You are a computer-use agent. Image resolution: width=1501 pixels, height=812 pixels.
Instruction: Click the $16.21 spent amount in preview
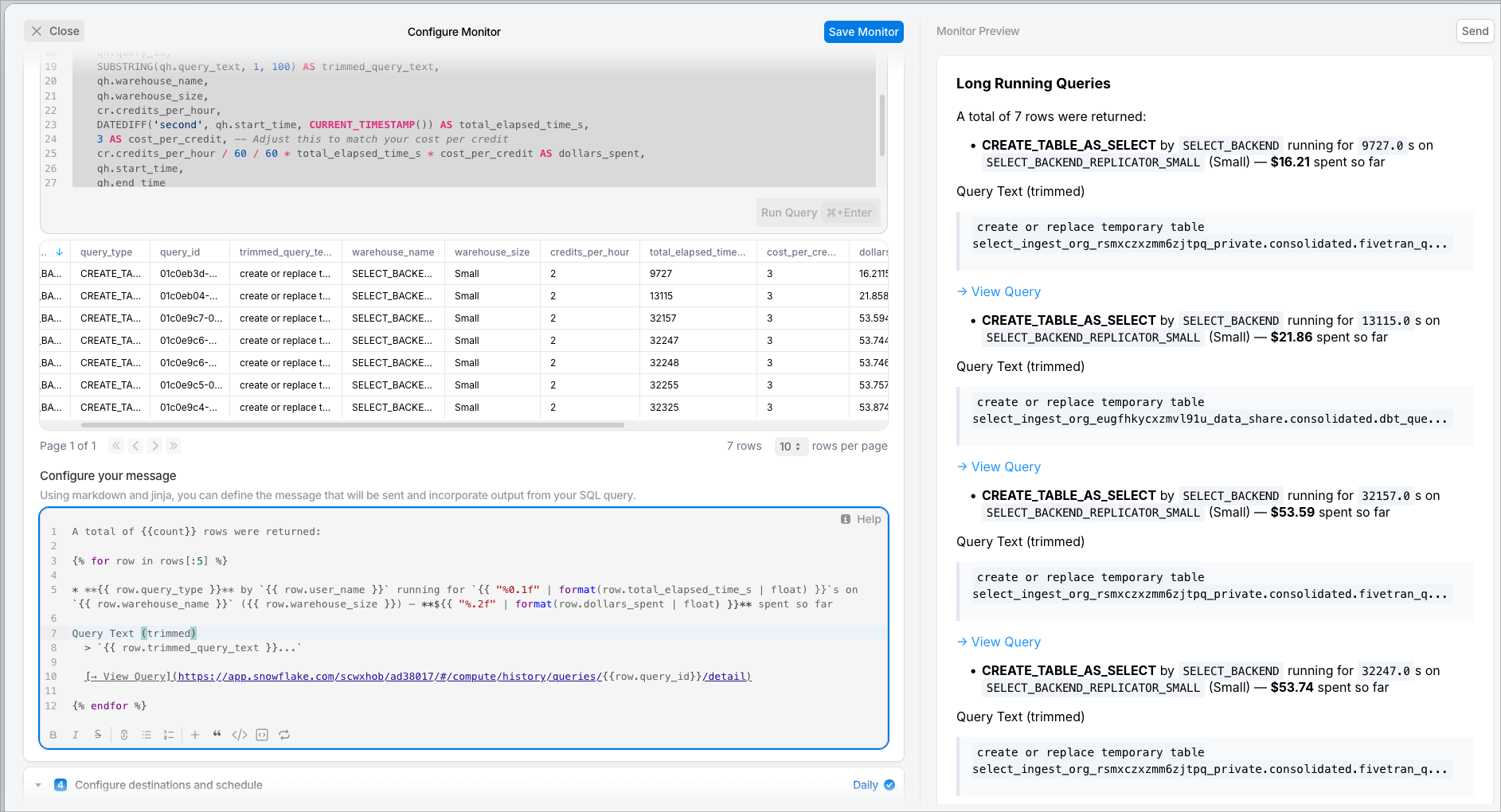[1290, 162]
